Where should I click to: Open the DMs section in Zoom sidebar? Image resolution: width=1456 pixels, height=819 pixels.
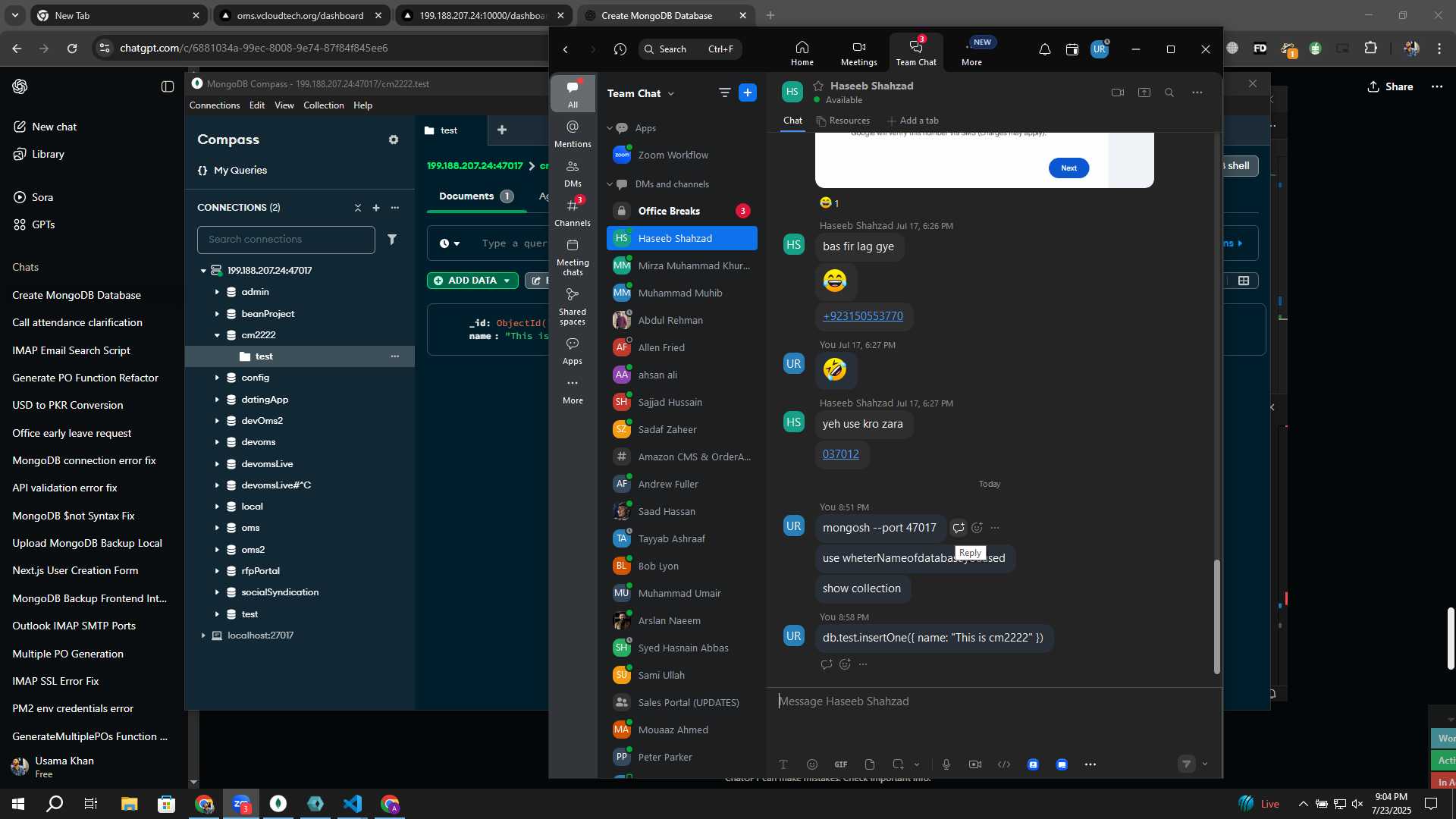[x=573, y=173]
